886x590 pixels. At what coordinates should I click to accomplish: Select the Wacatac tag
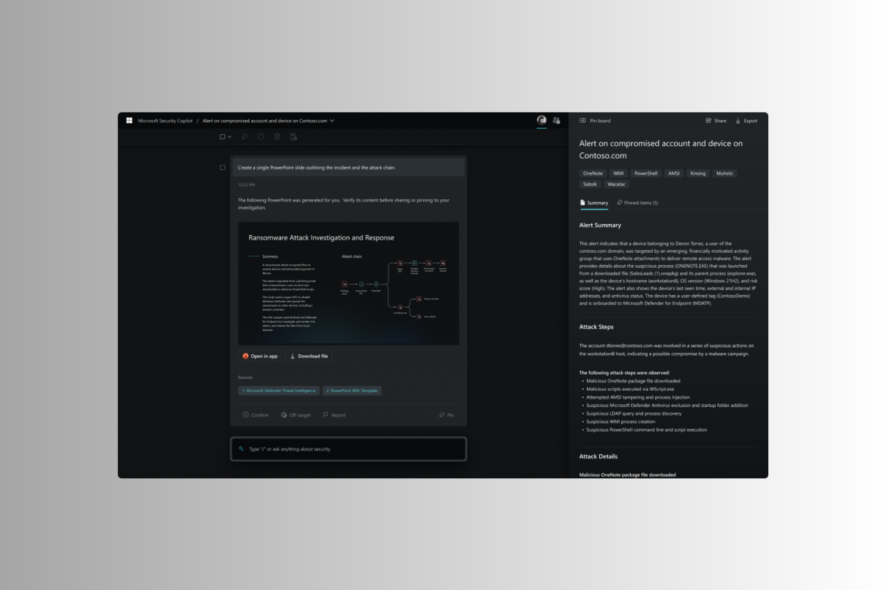[616, 184]
